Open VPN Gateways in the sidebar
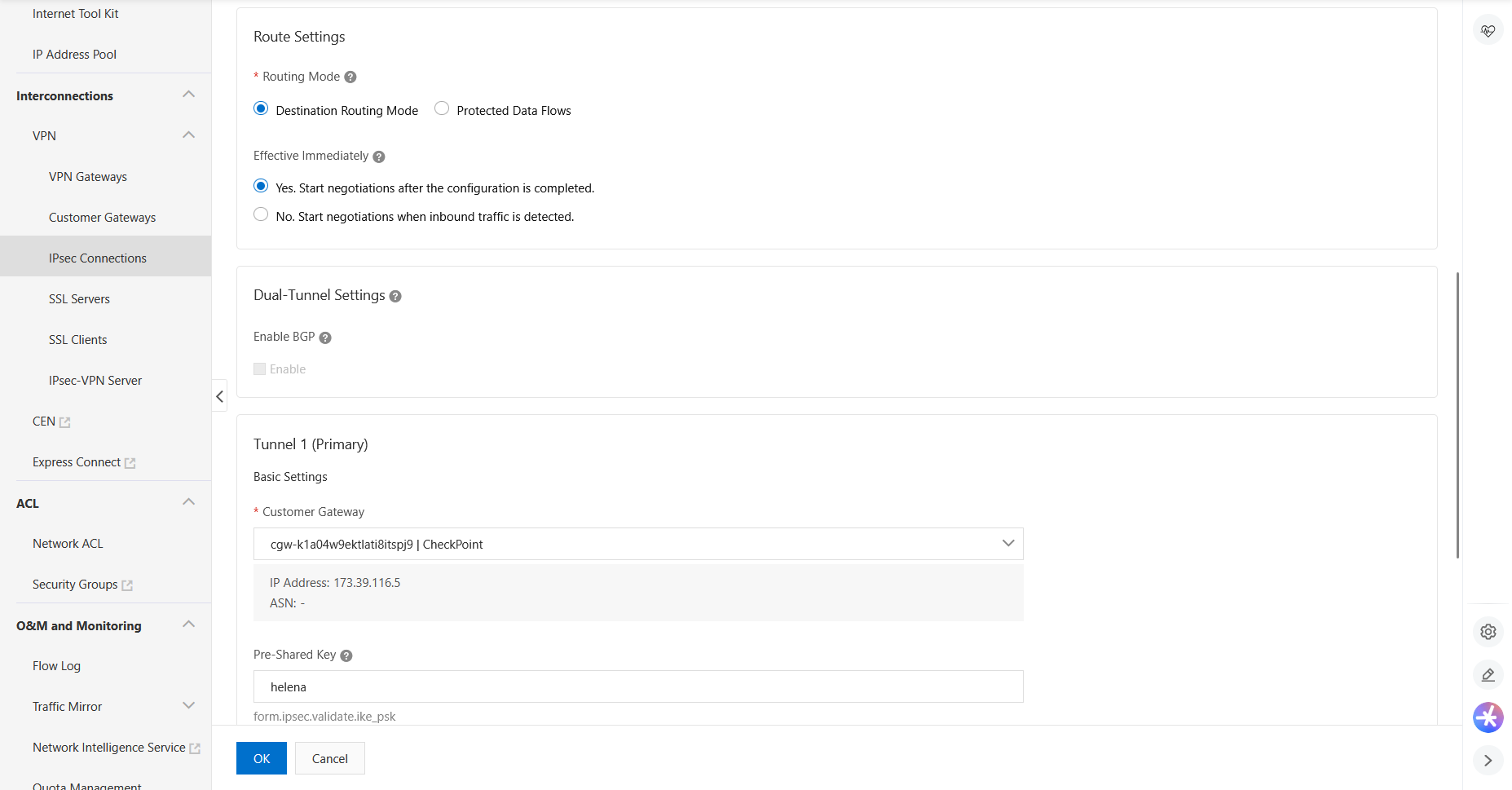 pos(88,177)
